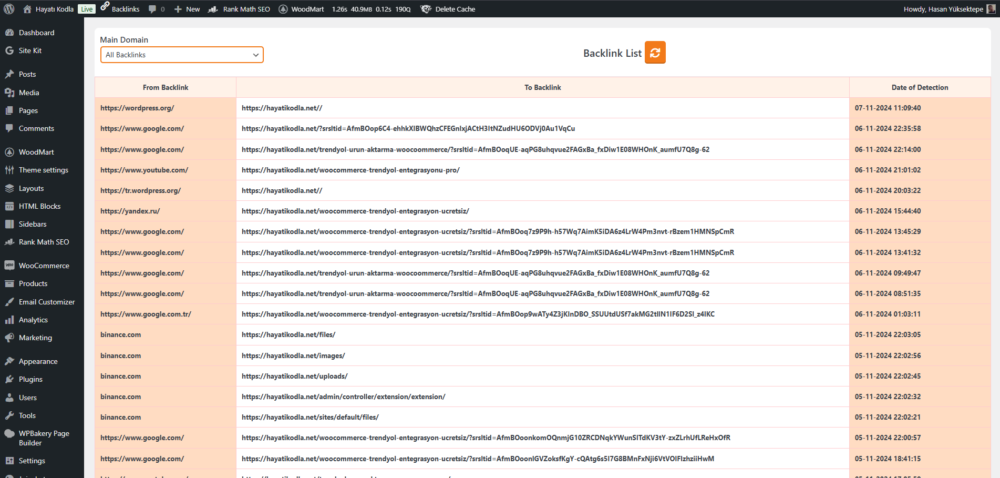The width and height of the screenshot is (1000, 478).
Task: Click the Appearance brush icon
Action: [9, 361]
